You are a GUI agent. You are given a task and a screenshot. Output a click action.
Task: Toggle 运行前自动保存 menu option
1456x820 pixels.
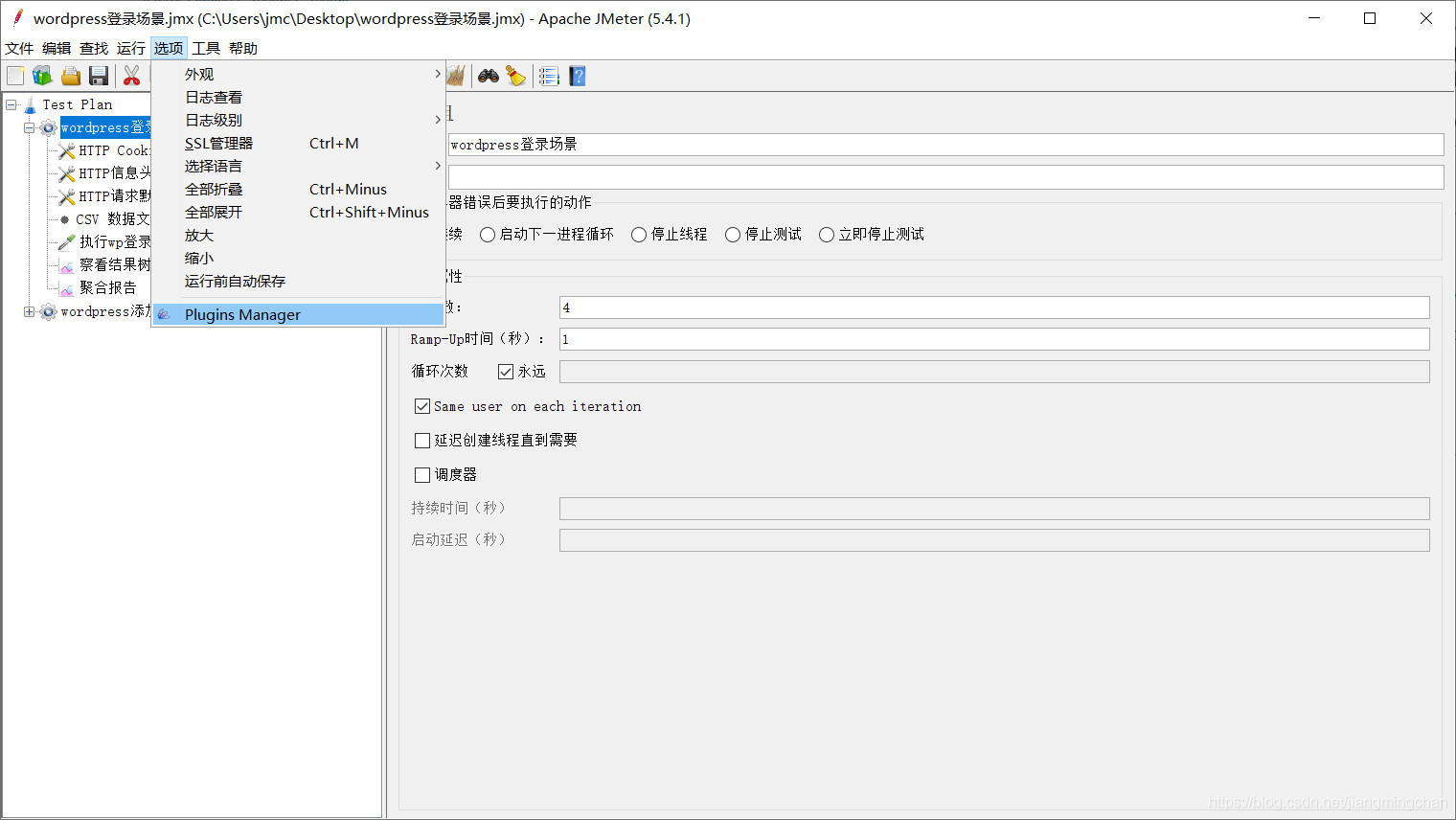coord(298,281)
